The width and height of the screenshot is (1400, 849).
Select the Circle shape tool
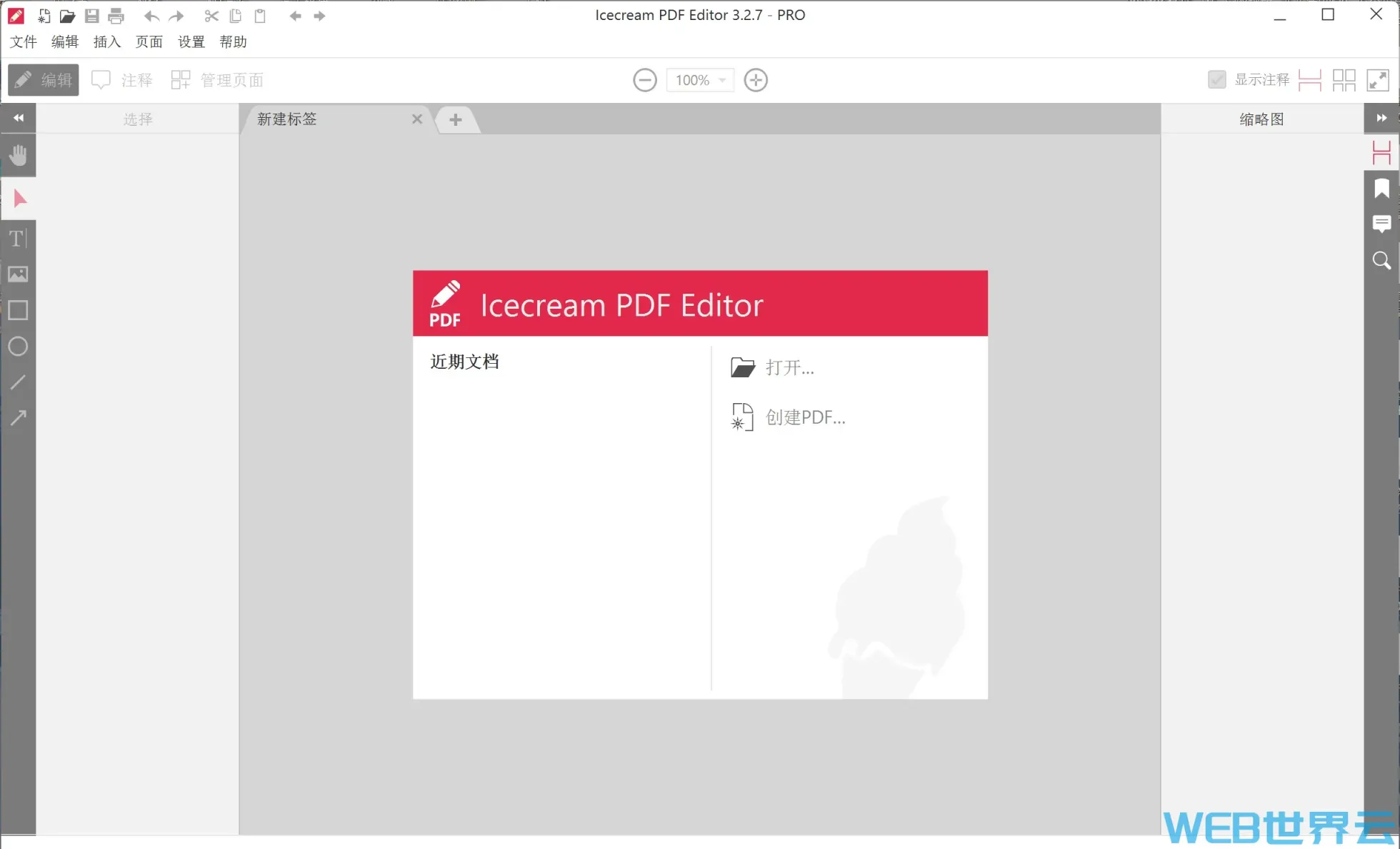pos(18,347)
